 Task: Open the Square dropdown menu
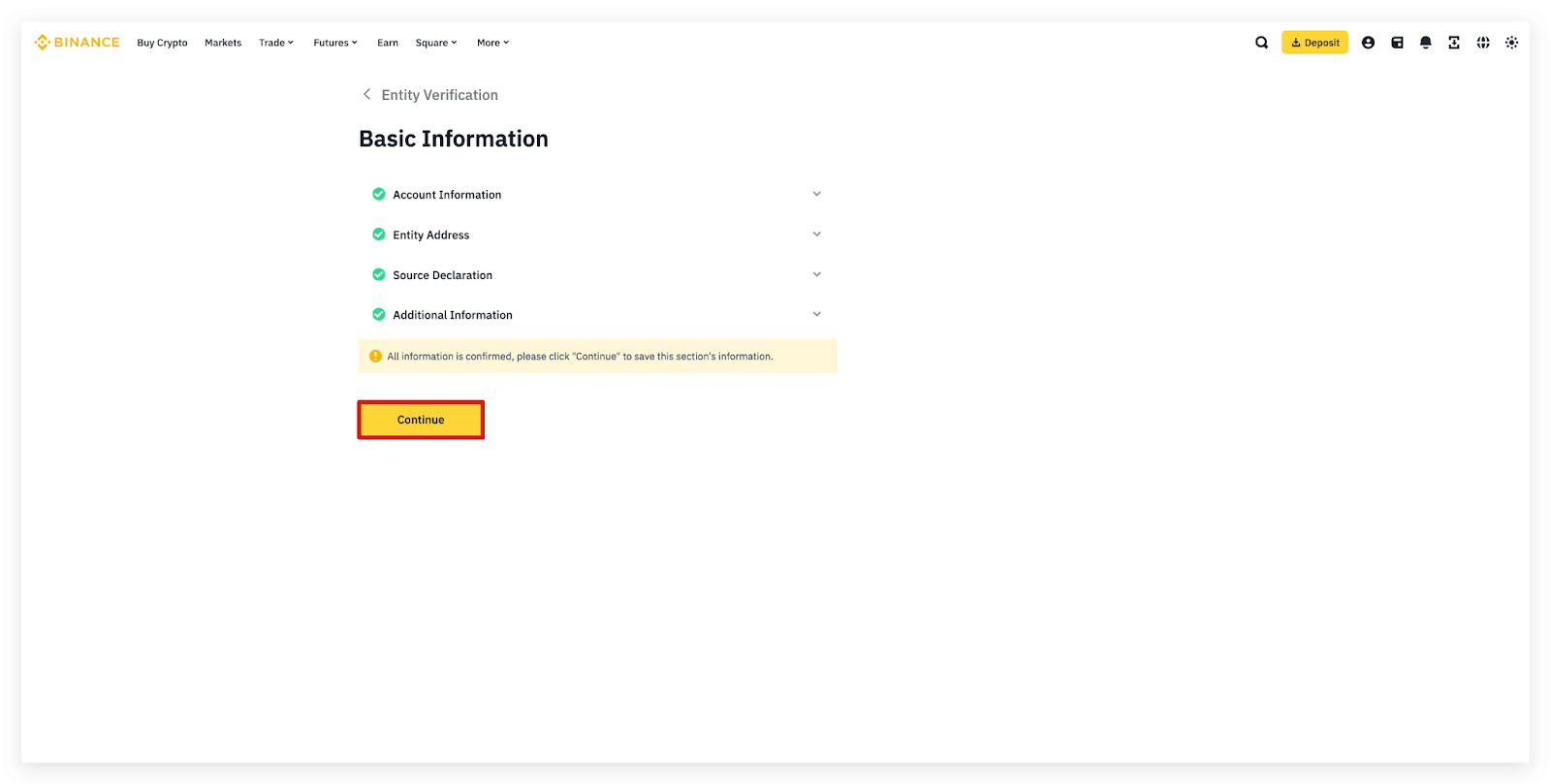(x=436, y=43)
